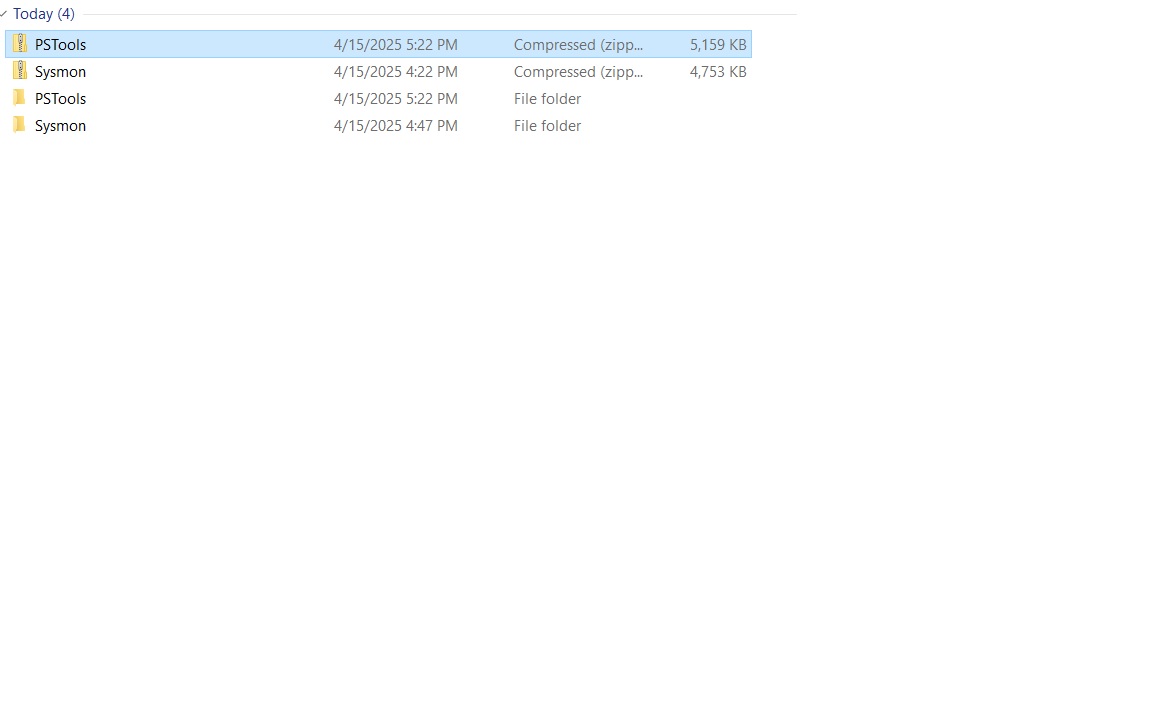Click the Compressed (zipp... type of PSTools

578,45
